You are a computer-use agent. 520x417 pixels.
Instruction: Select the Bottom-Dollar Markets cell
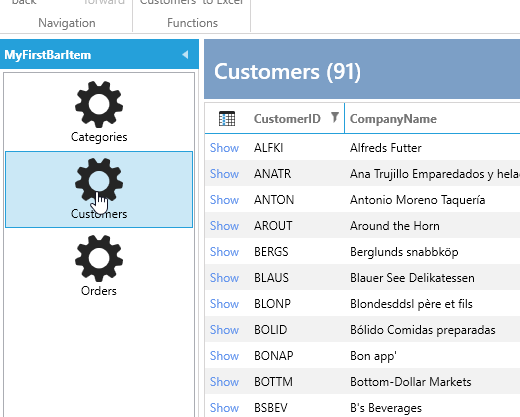coord(411,382)
